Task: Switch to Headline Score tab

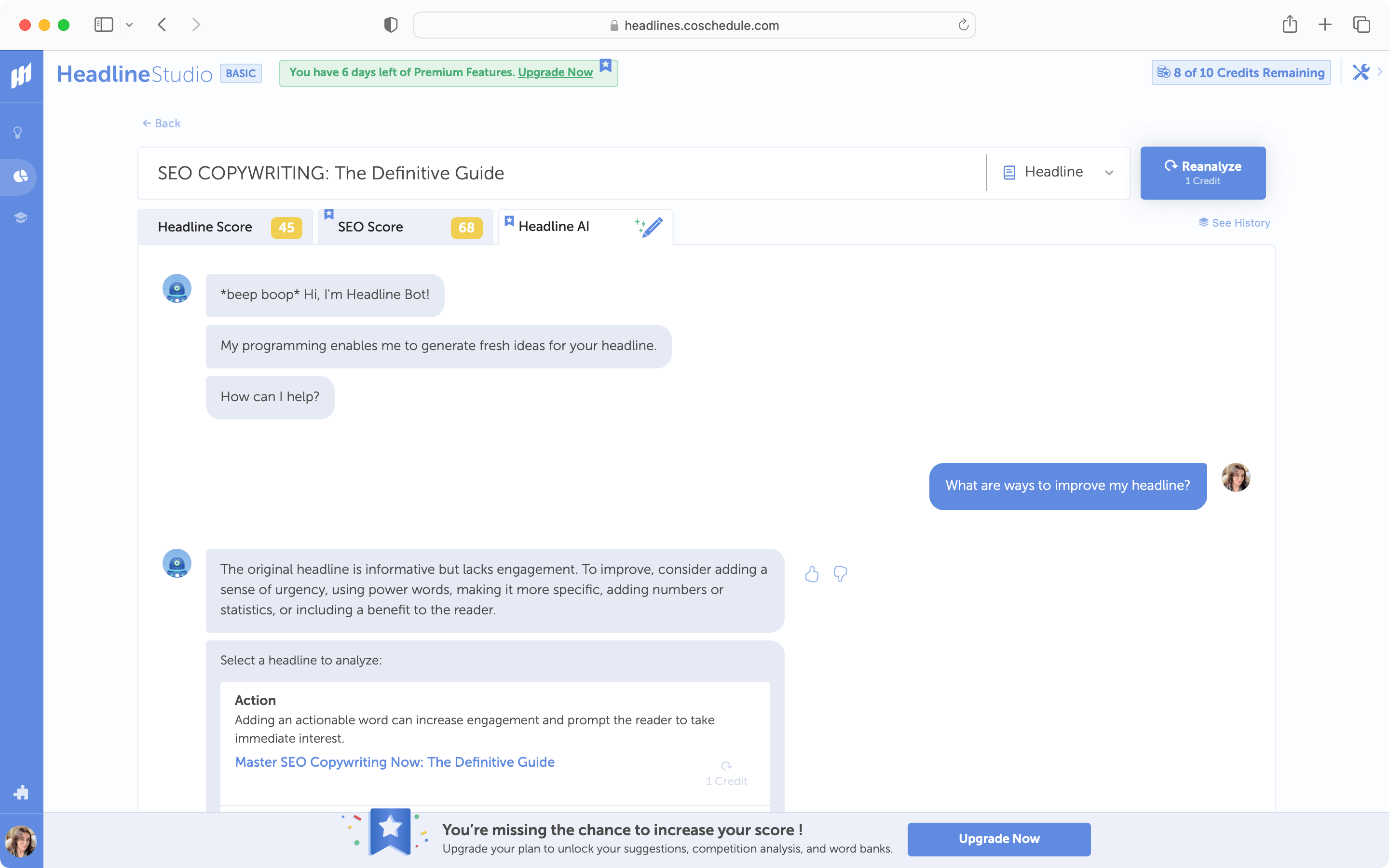Action: point(226,227)
